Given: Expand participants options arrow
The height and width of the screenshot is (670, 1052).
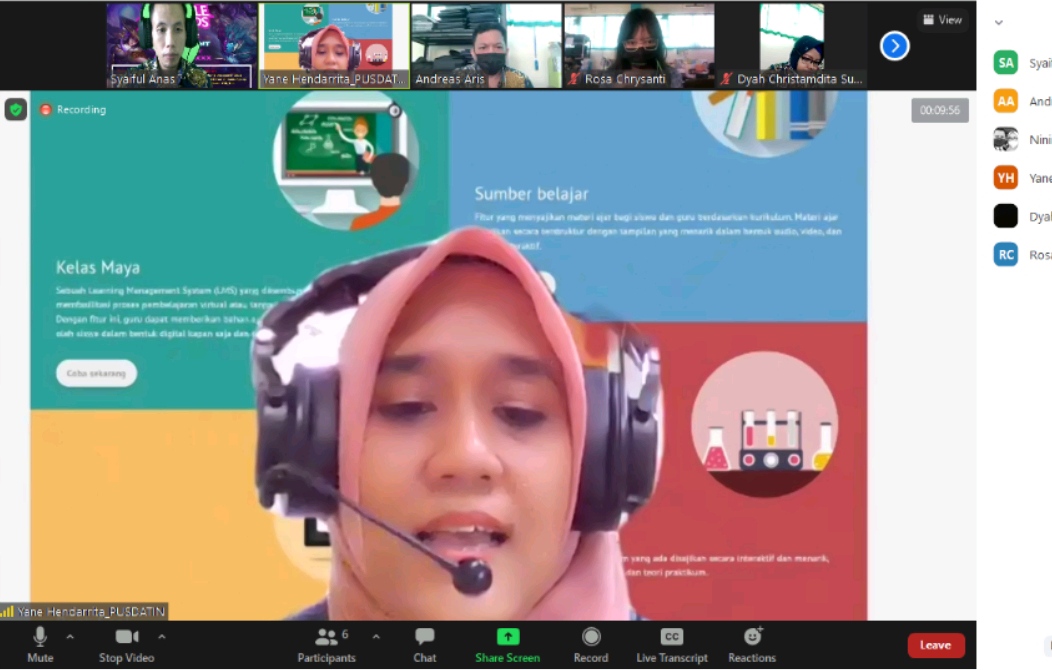Looking at the screenshot, I should click(x=376, y=636).
